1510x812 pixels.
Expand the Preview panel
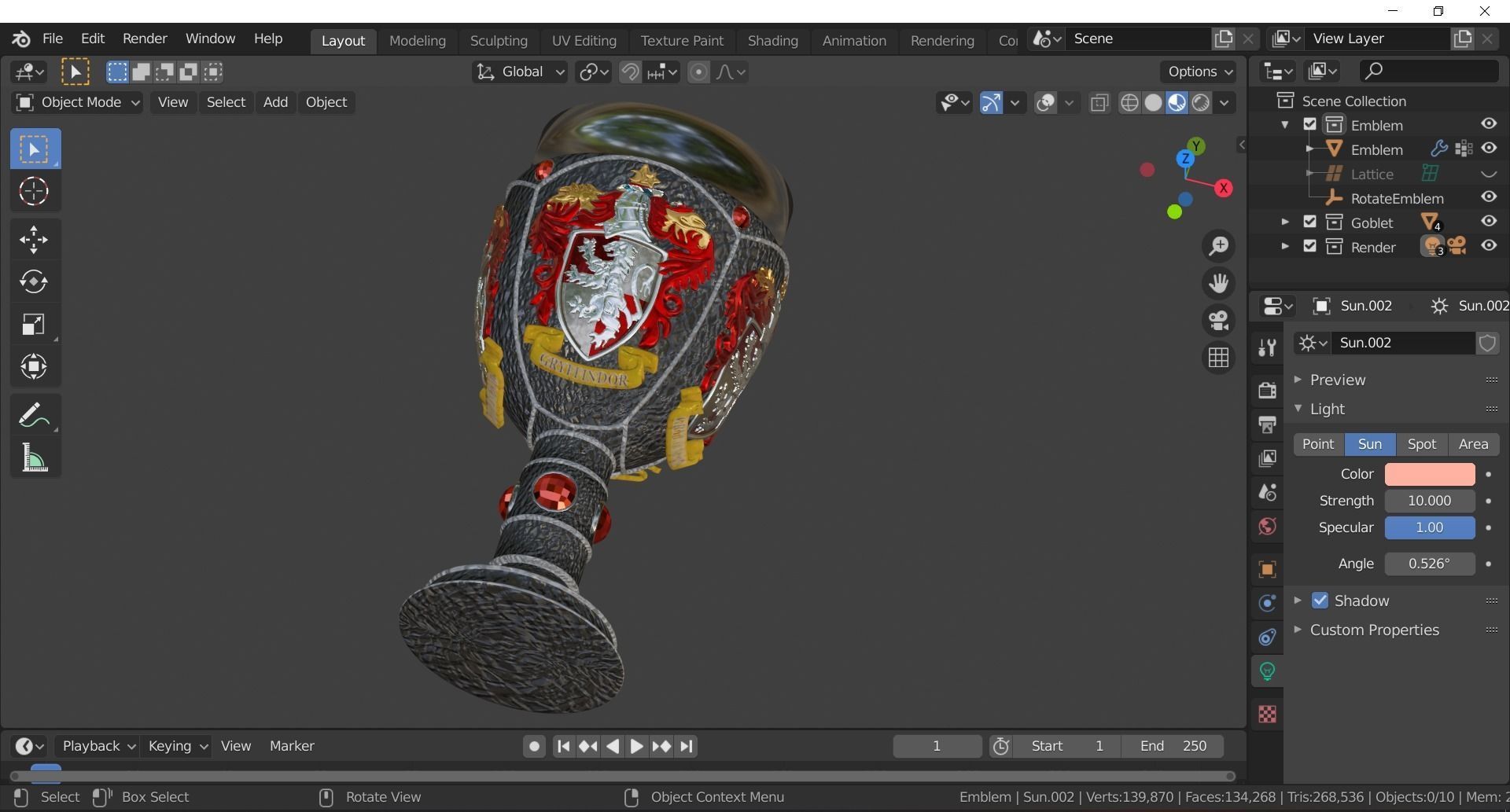1298,380
